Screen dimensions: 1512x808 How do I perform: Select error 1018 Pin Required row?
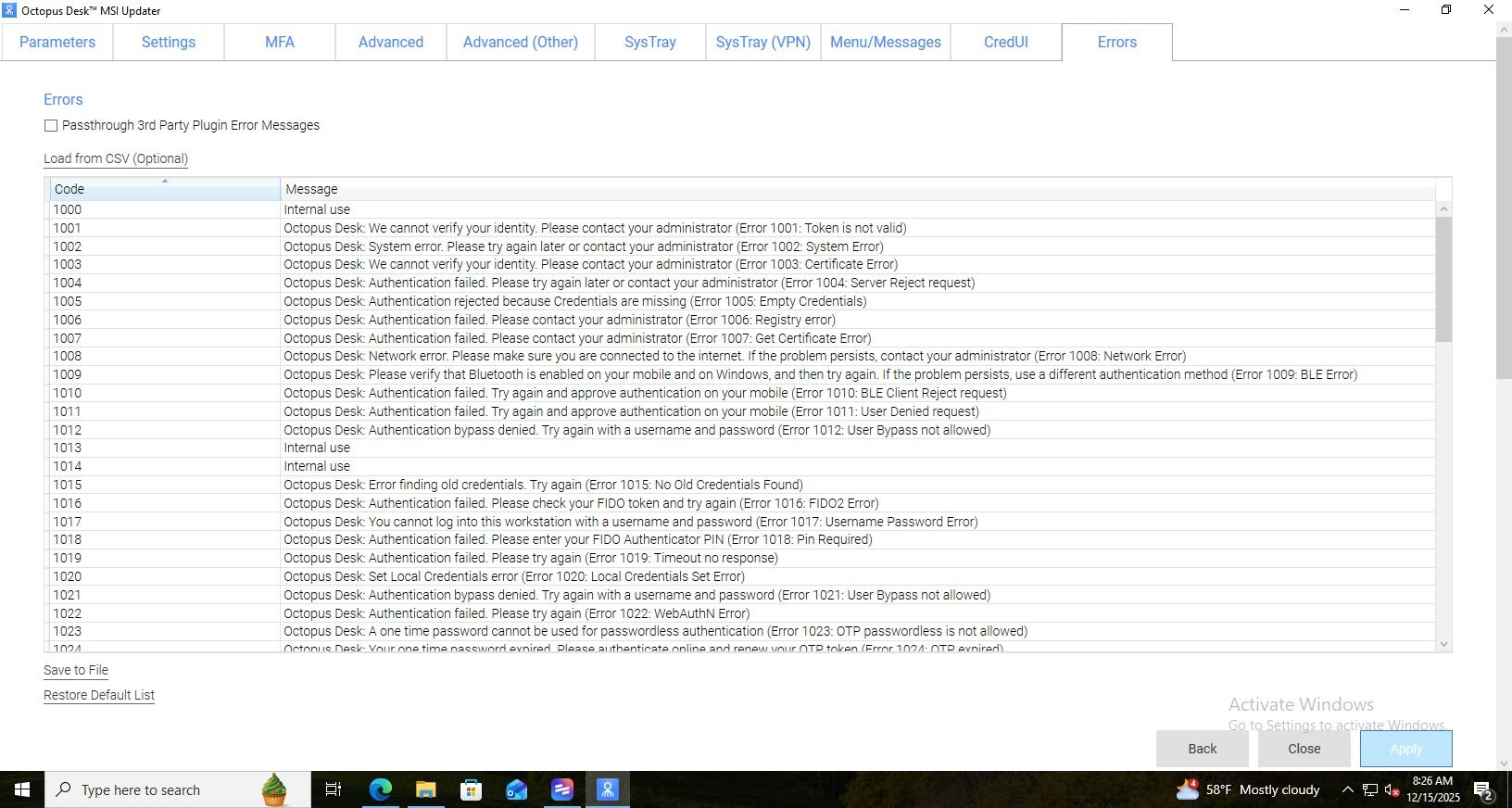pos(742,539)
